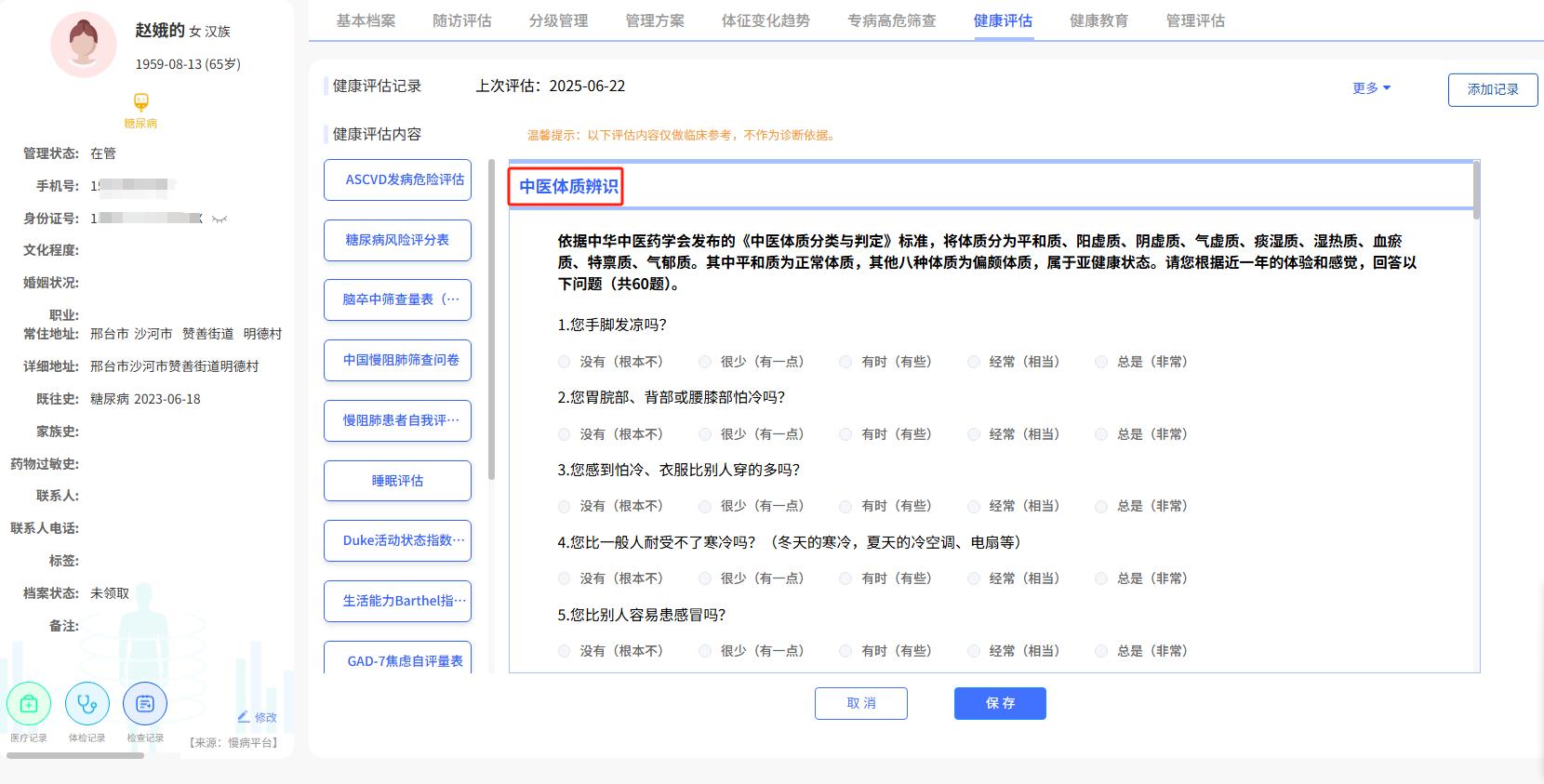The image size is (1544, 784).
Task: Switch to the 健康教育 tab
Action: [1098, 20]
